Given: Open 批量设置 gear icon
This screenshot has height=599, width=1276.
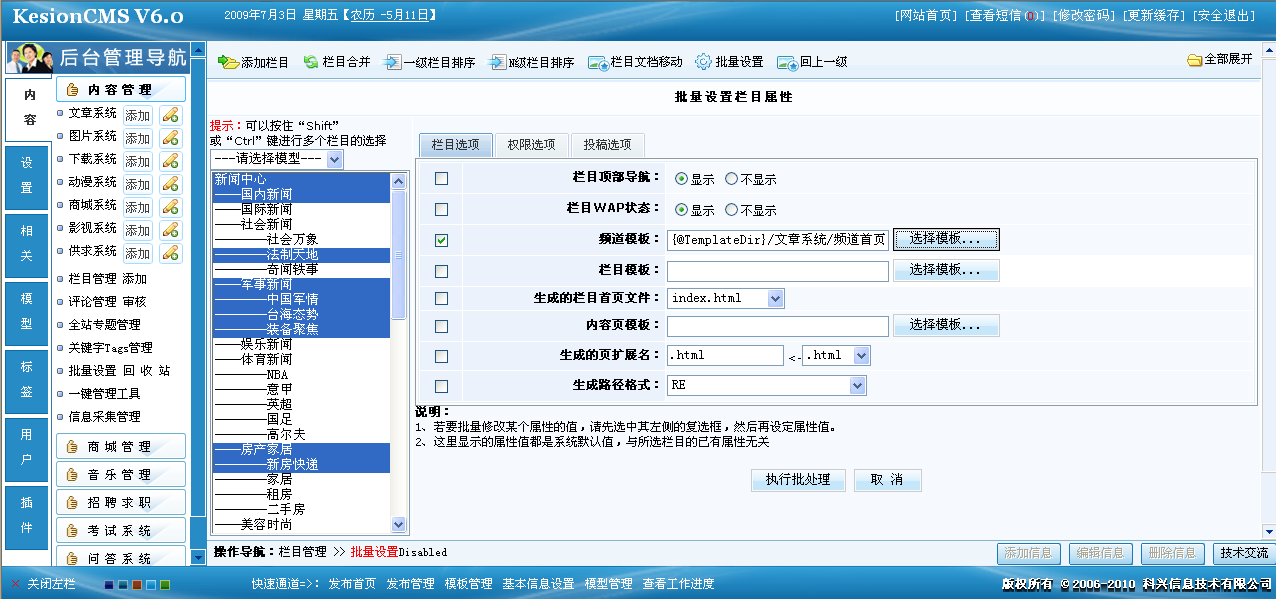Looking at the screenshot, I should 703,62.
